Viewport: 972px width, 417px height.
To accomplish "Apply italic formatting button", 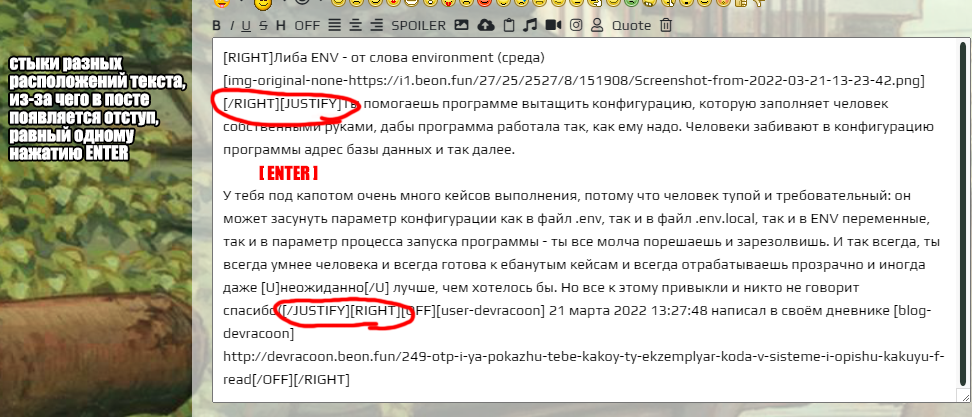I will (x=232, y=25).
